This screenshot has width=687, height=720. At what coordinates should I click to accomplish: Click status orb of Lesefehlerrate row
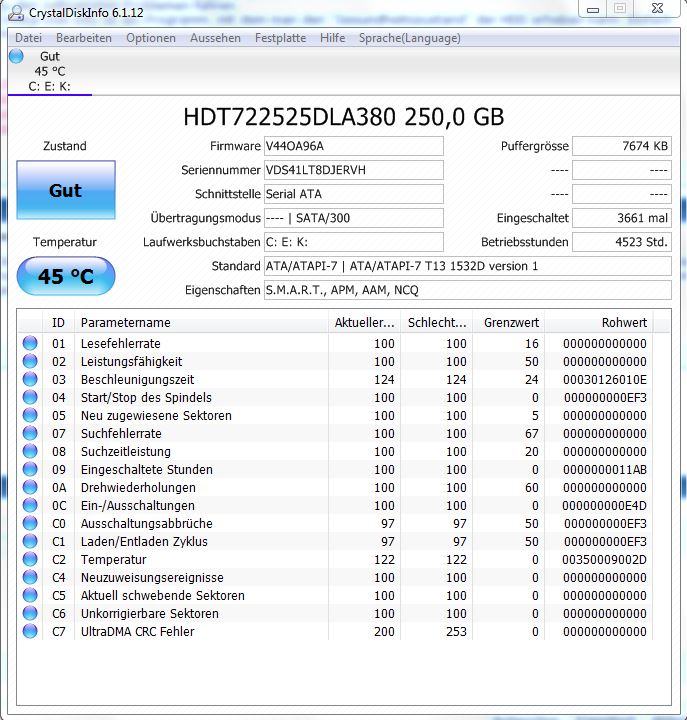click(30, 343)
